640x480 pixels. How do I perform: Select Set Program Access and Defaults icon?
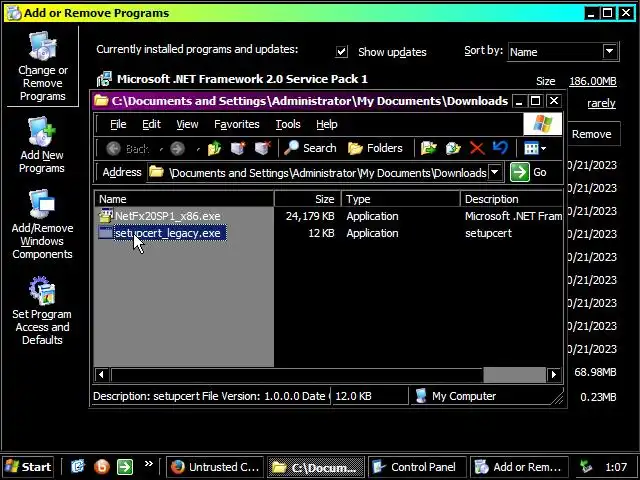tap(42, 311)
